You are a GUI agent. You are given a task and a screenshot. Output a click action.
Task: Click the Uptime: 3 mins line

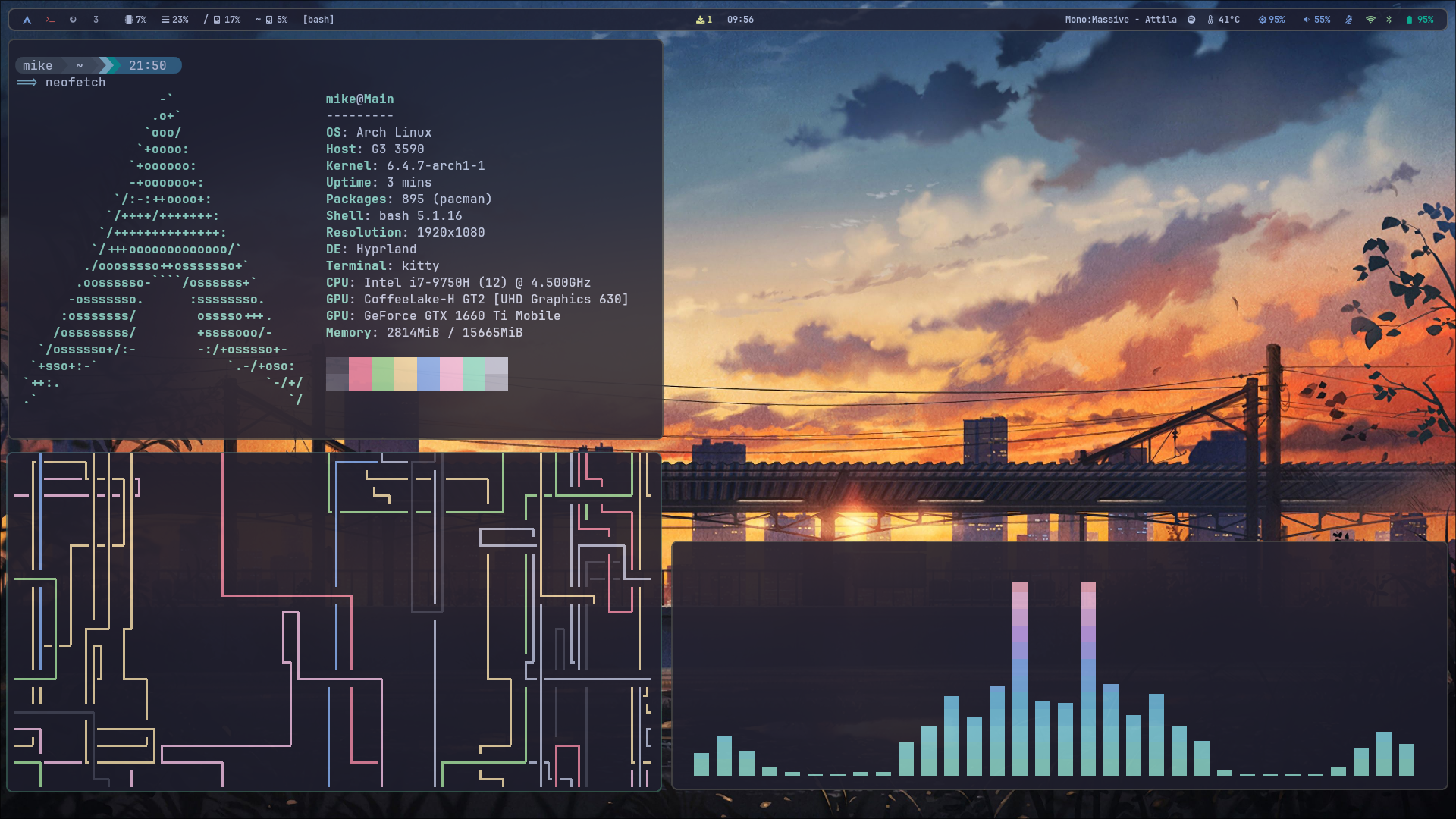pos(378,183)
